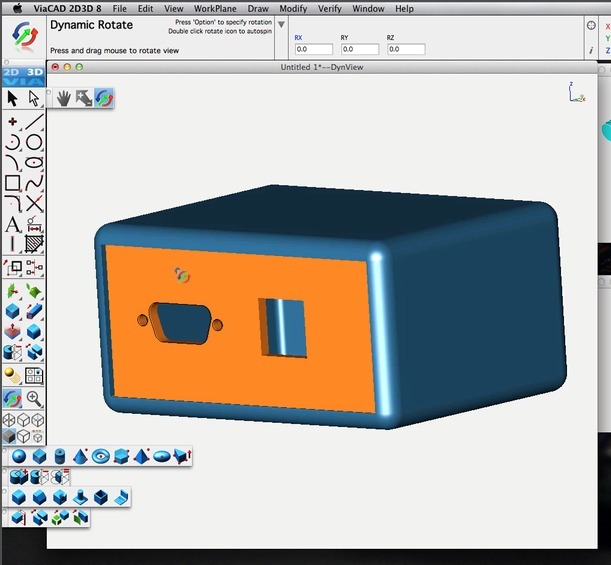611x565 pixels.
Task: Create a Pyramid primitive
Action: click(x=141, y=456)
